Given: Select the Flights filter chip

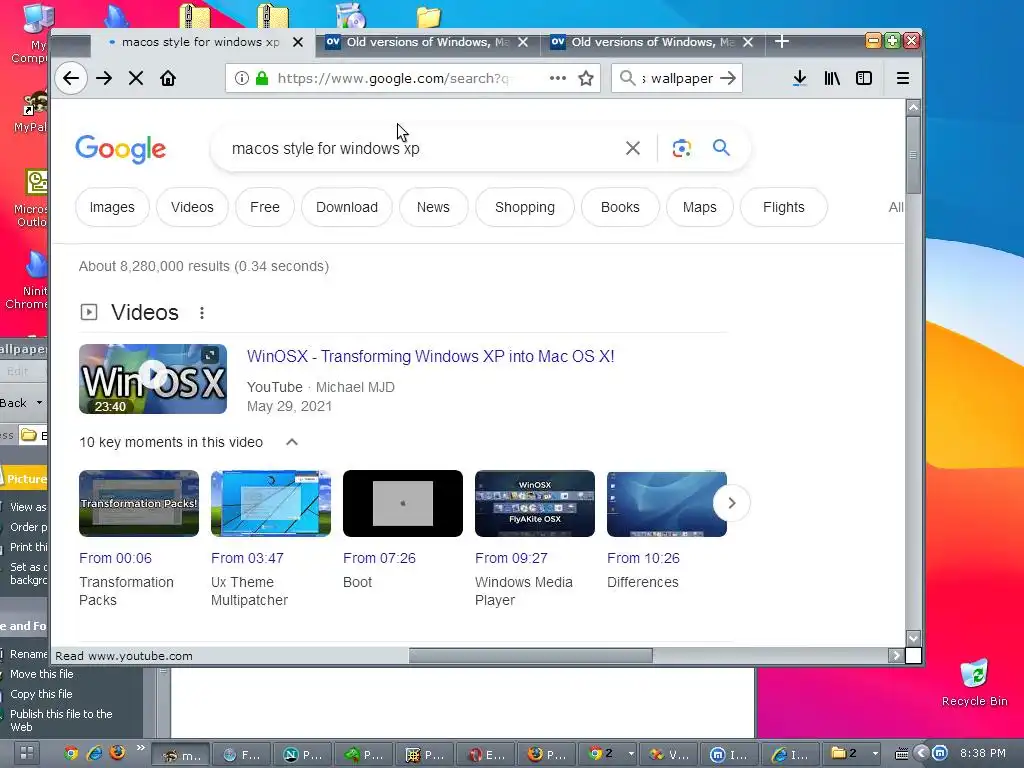Looking at the screenshot, I should point(784,207).
